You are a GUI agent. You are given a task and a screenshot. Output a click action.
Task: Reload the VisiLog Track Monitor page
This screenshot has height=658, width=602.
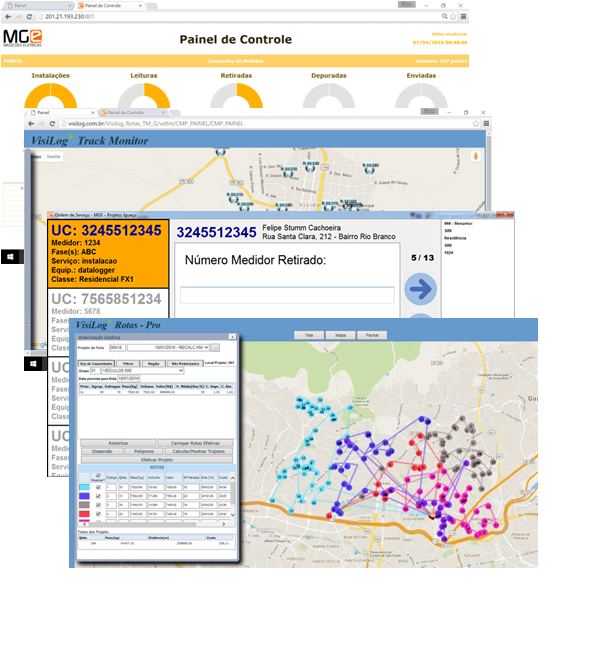[52, 124]
